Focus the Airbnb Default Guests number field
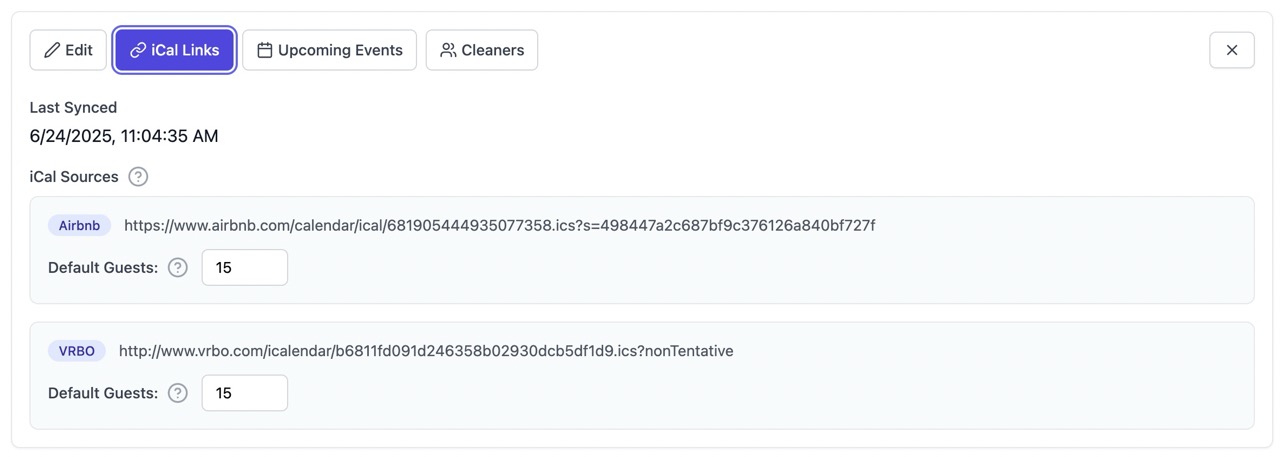Viewport: 1280px width, 457px height. [245, 268]
